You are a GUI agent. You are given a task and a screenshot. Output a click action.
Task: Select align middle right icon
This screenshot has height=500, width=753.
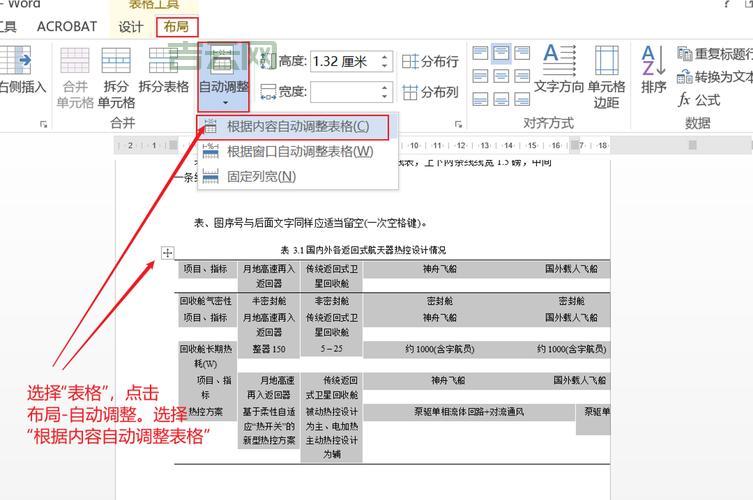pyautogui.click(x=522, y=76)
